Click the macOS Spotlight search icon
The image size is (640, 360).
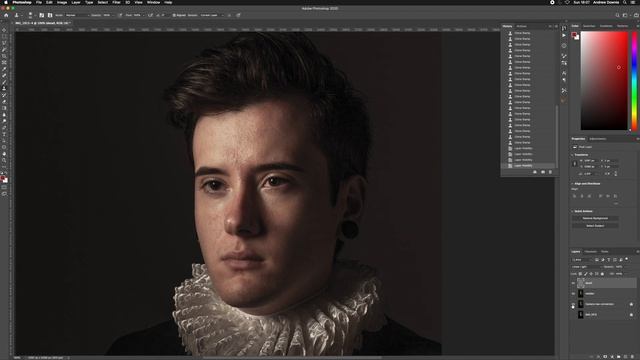pos(624,2)
